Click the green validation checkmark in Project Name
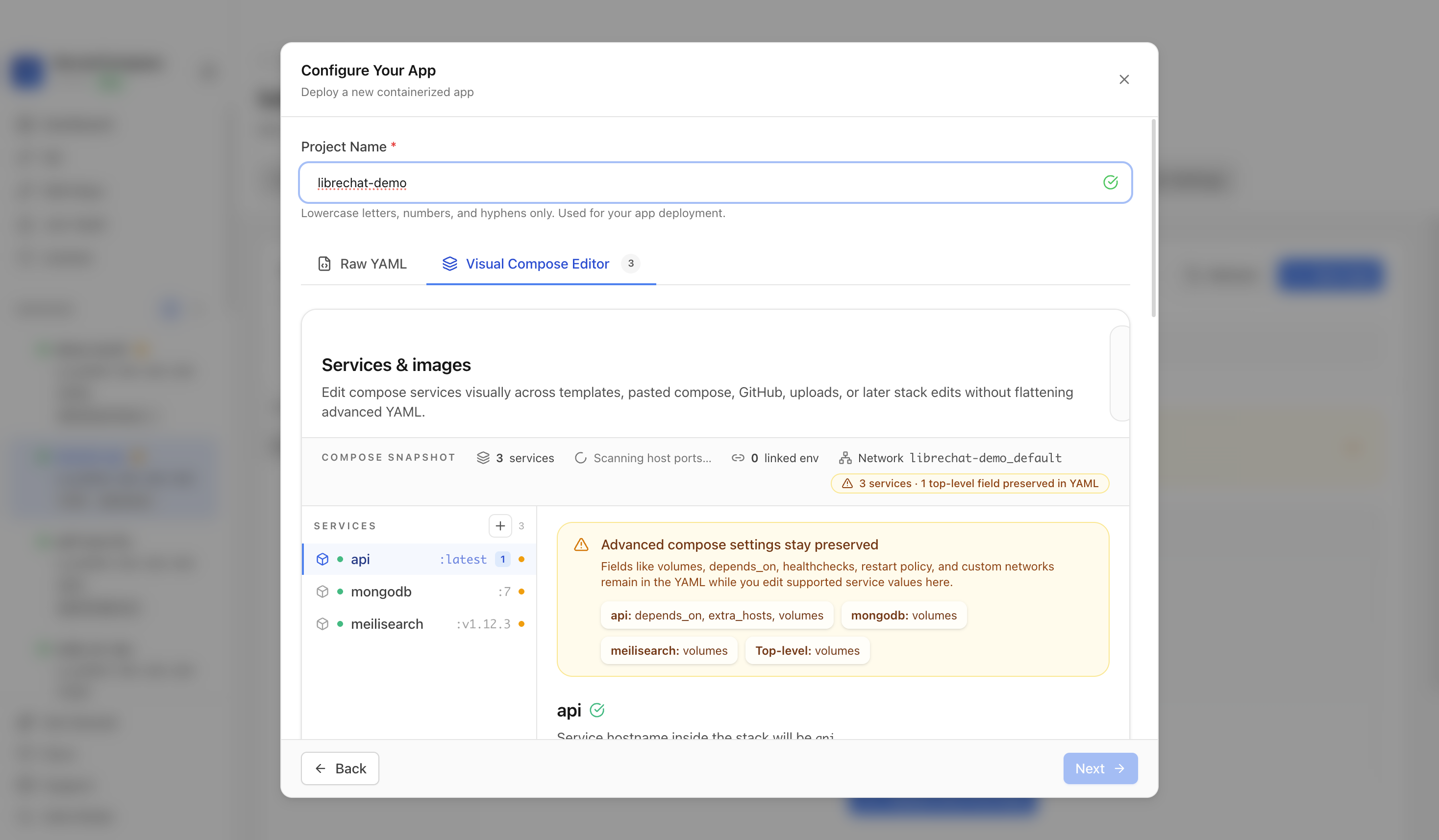This screenshot has height=840, width=1439. [1110, 183]
